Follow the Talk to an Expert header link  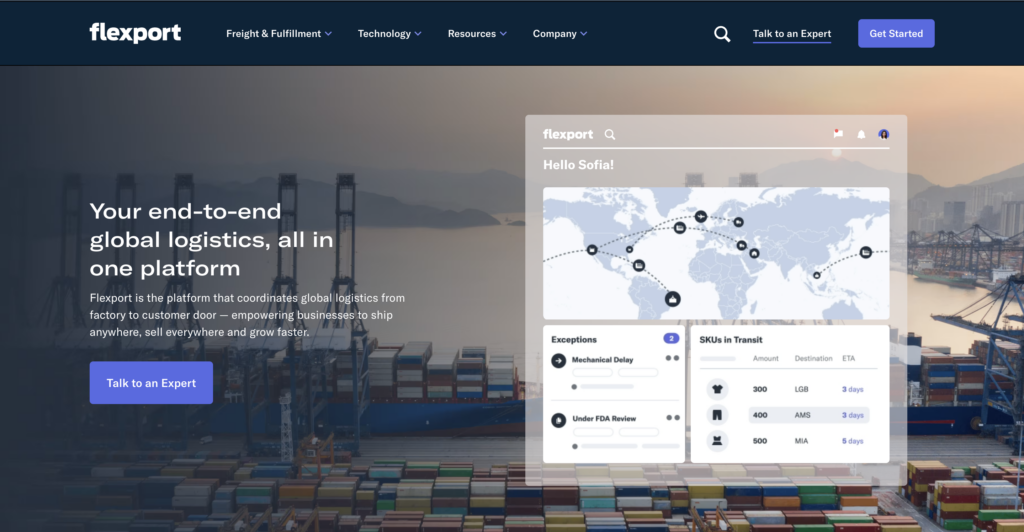coord(792,34)
